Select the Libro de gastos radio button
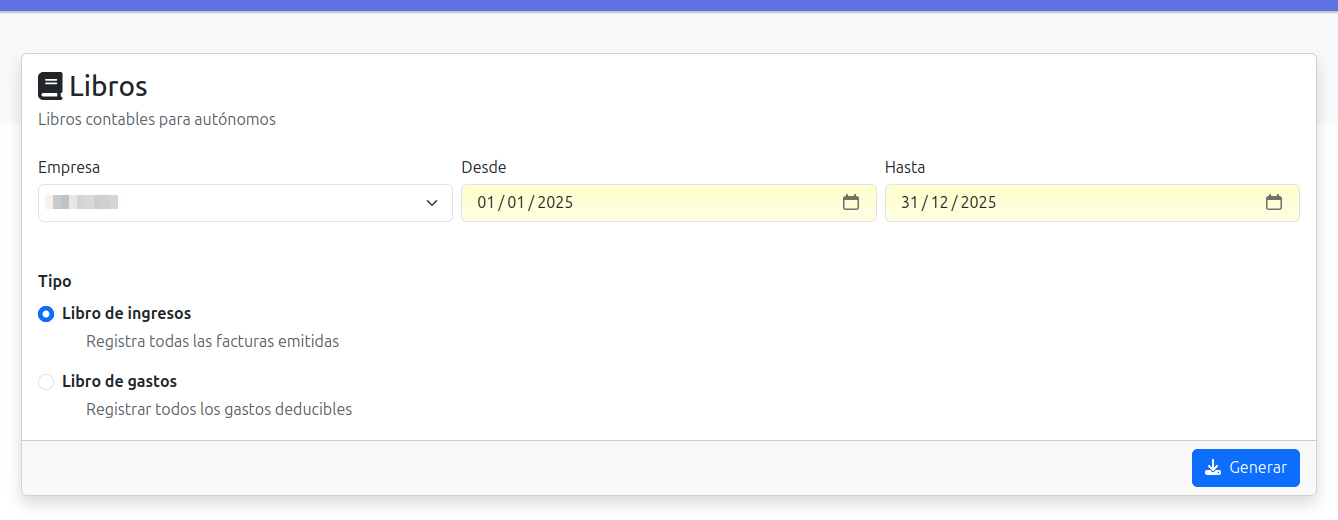The width and height of the screenshot is (1338, 520). coord(46,382)
